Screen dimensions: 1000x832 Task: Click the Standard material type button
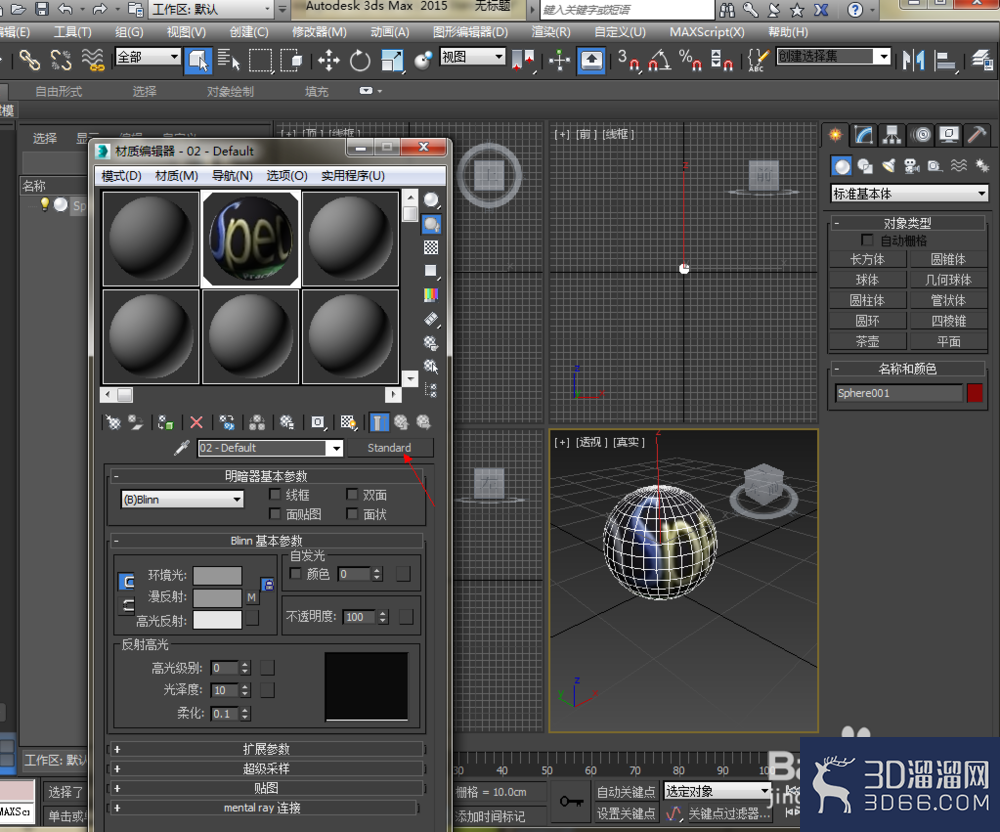tap(391, 448)
